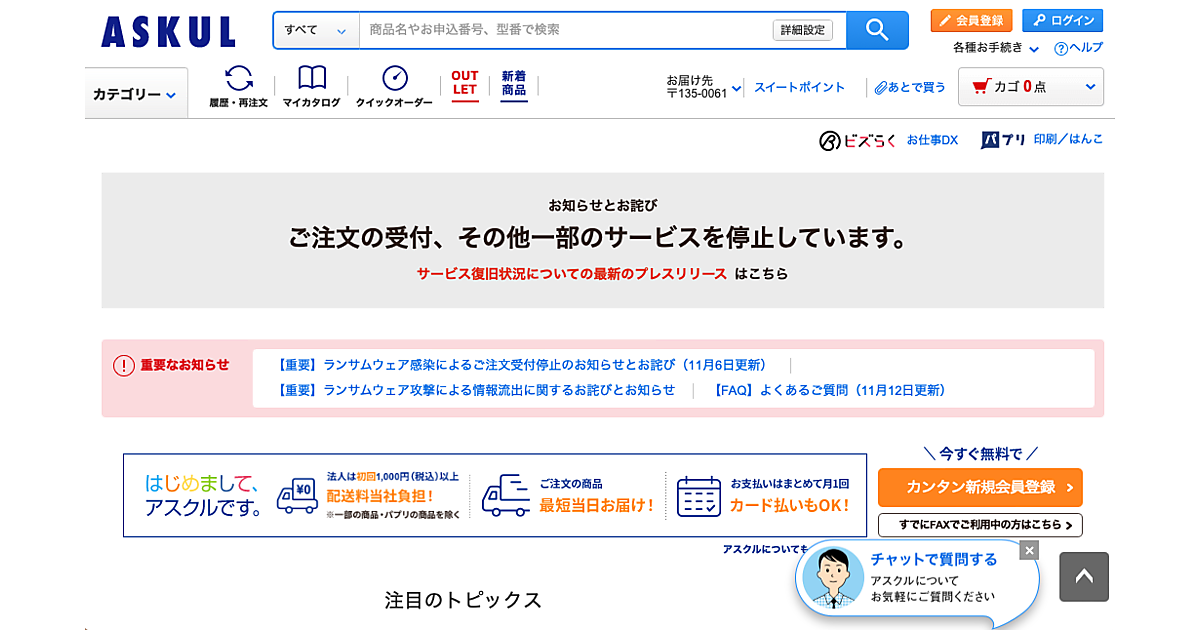Open the ransomware FAQ link
This screenshot has width=1200, height=630.
click(830, 390)
